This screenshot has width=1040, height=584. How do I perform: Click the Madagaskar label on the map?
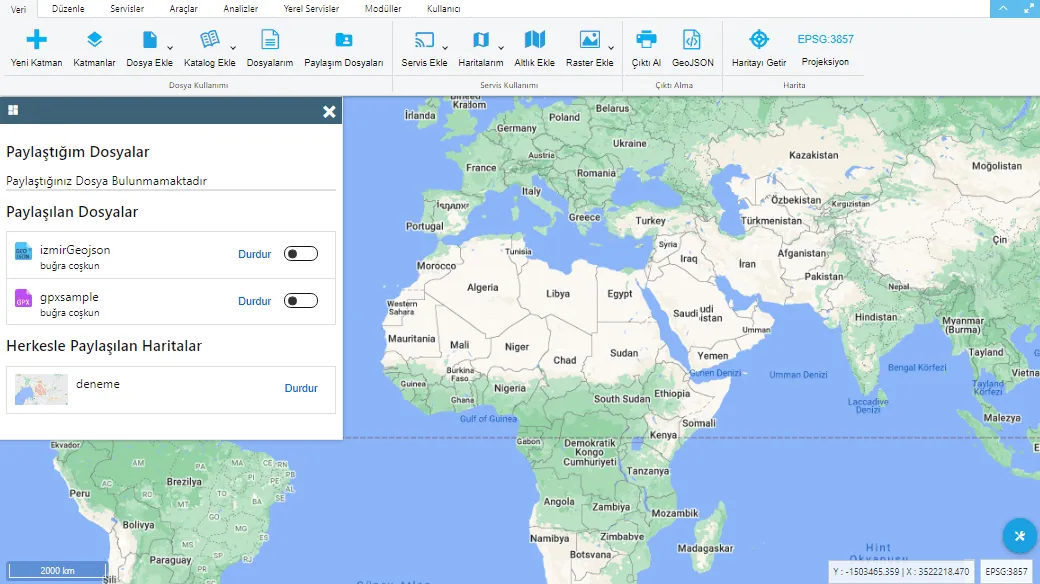[x=705, y=548]
